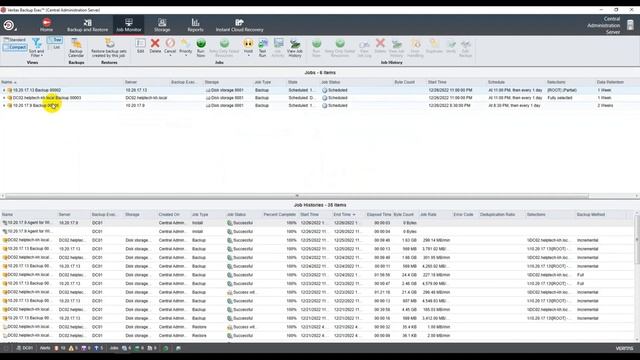This screenshot has height=360, width=640.
Task: Sort job histories by End Time column
Action: point(344,214)
